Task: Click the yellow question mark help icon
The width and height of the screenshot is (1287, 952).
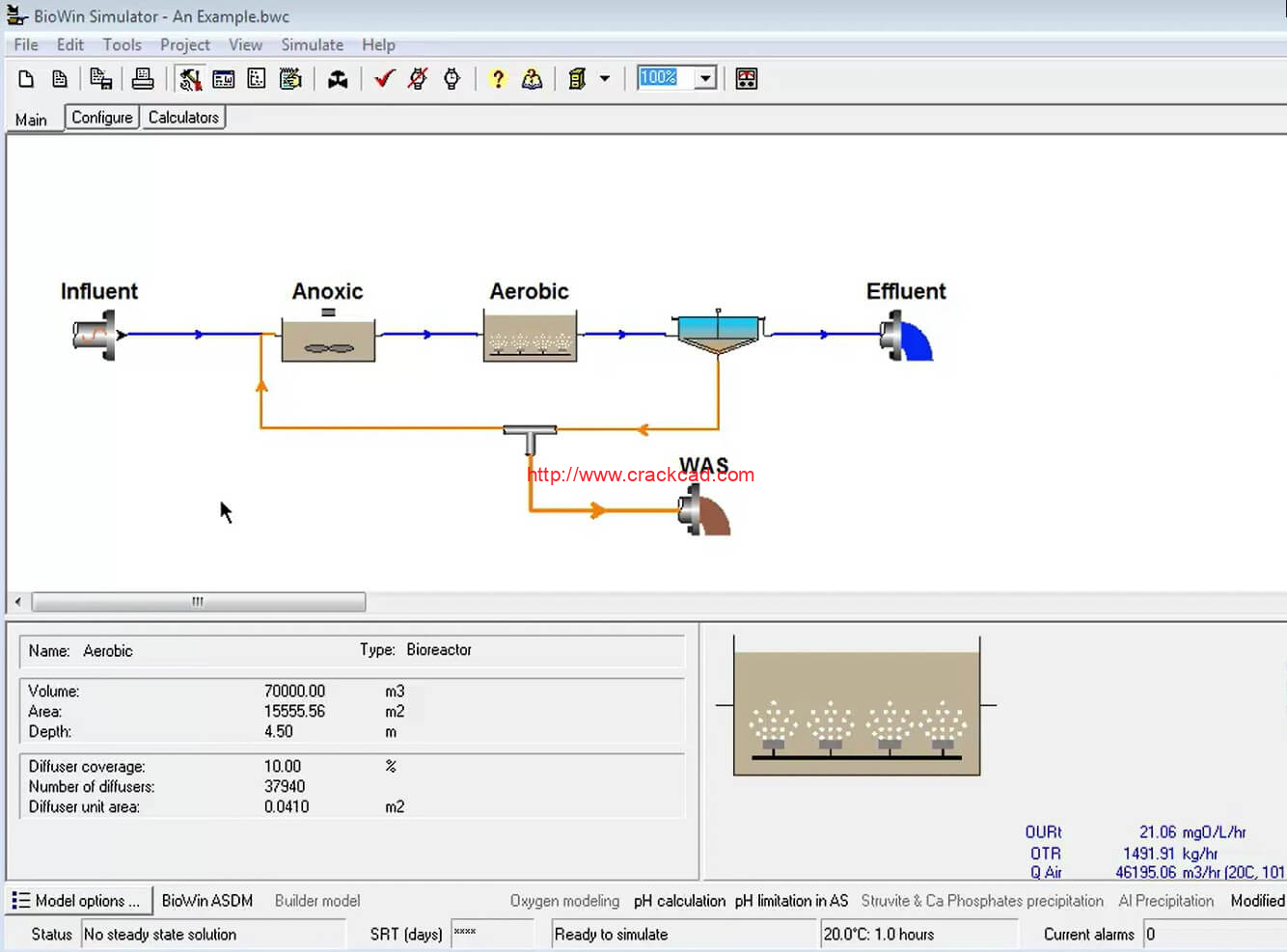Action: pyautogui.click(x=498, y=79)
